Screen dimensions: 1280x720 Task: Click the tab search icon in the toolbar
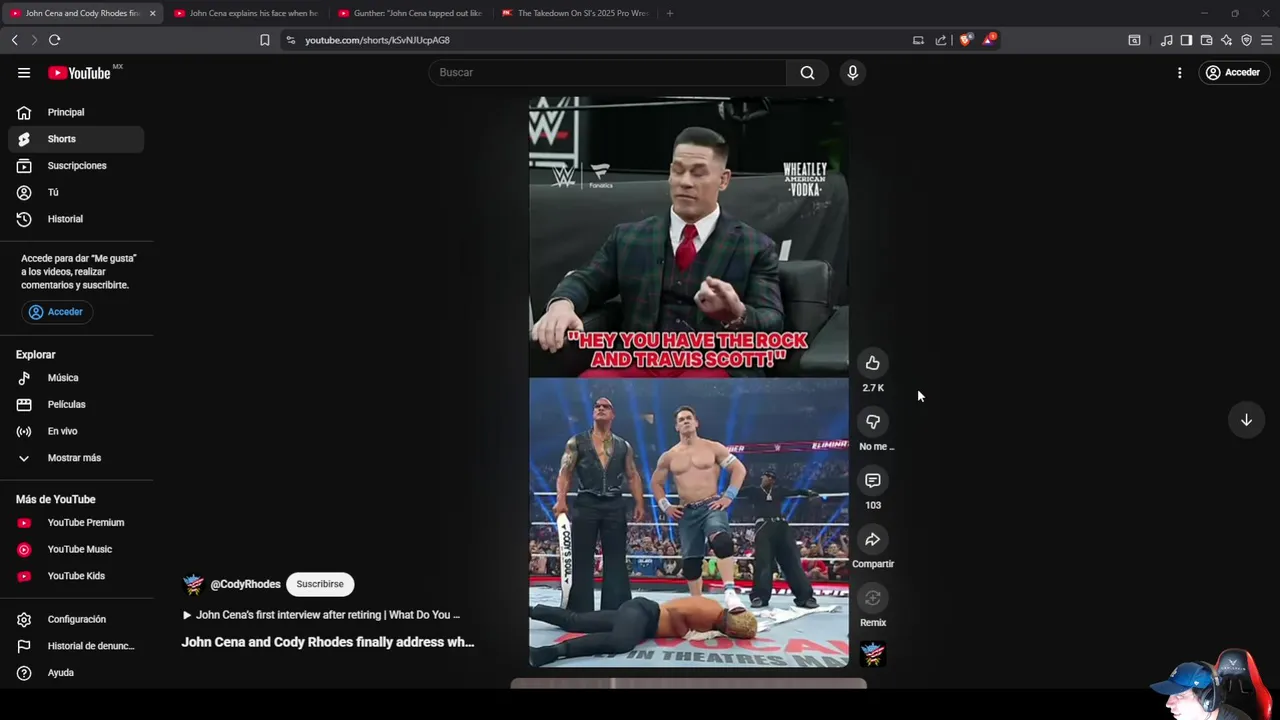click(x=1134, y=40)
